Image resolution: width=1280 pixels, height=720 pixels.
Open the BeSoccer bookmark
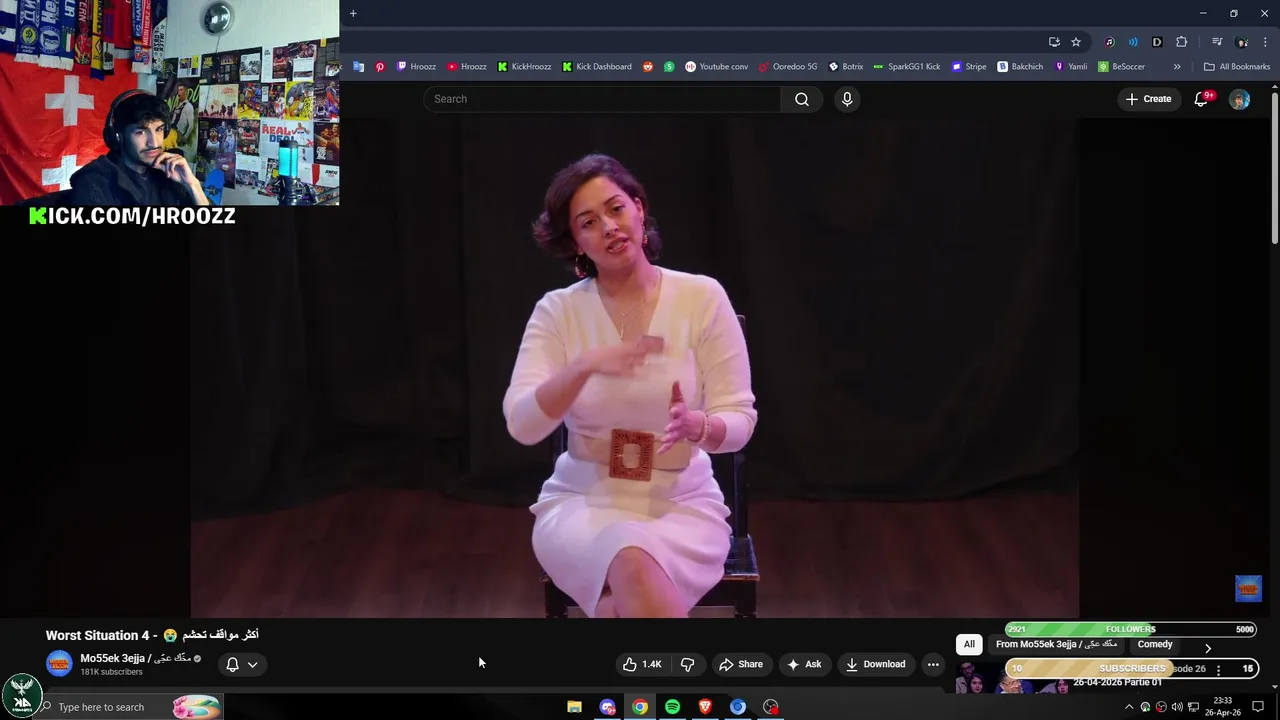1122,67
